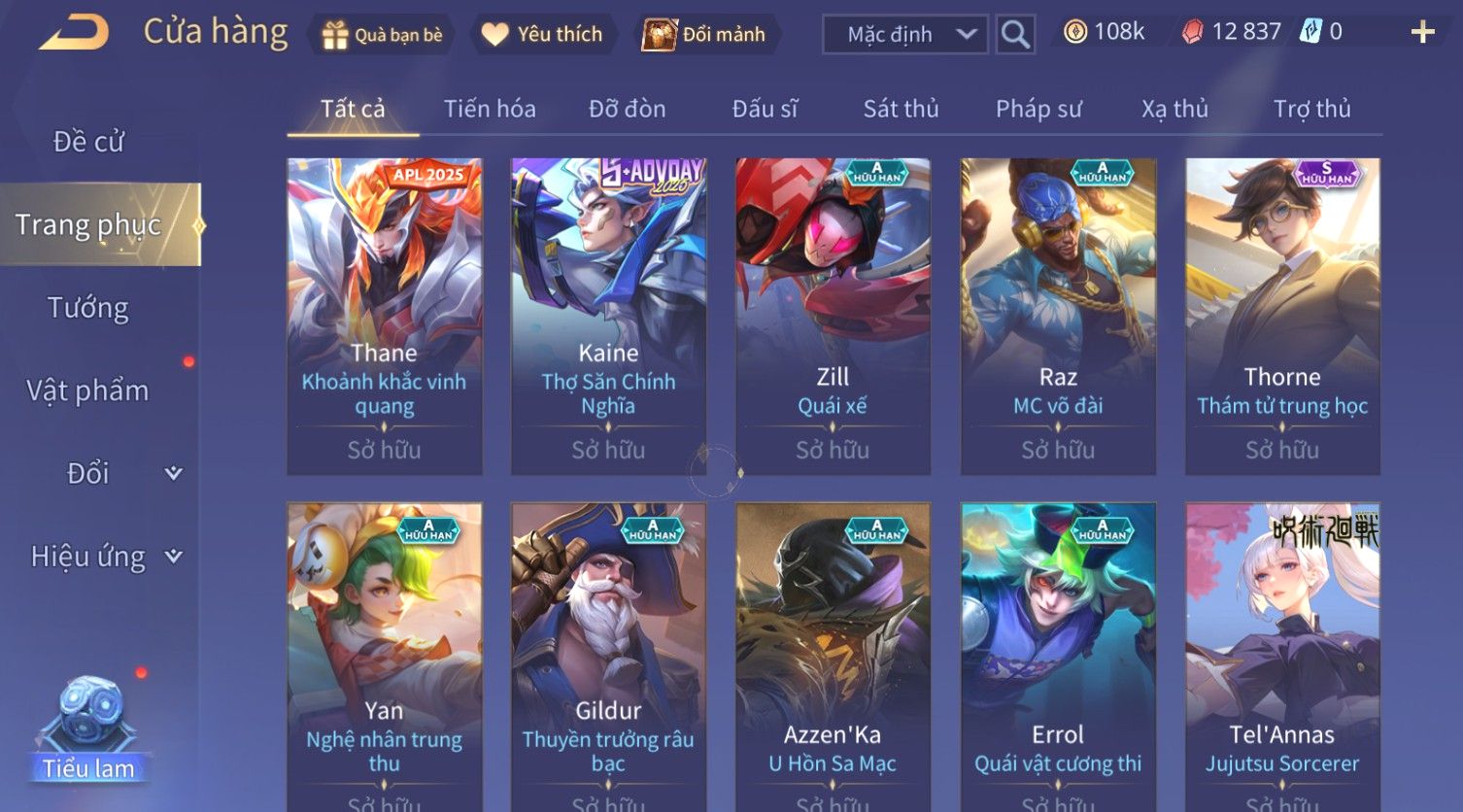1463x812 pixels.
Task: Click the back arrow icon
Action: (74, 33)
